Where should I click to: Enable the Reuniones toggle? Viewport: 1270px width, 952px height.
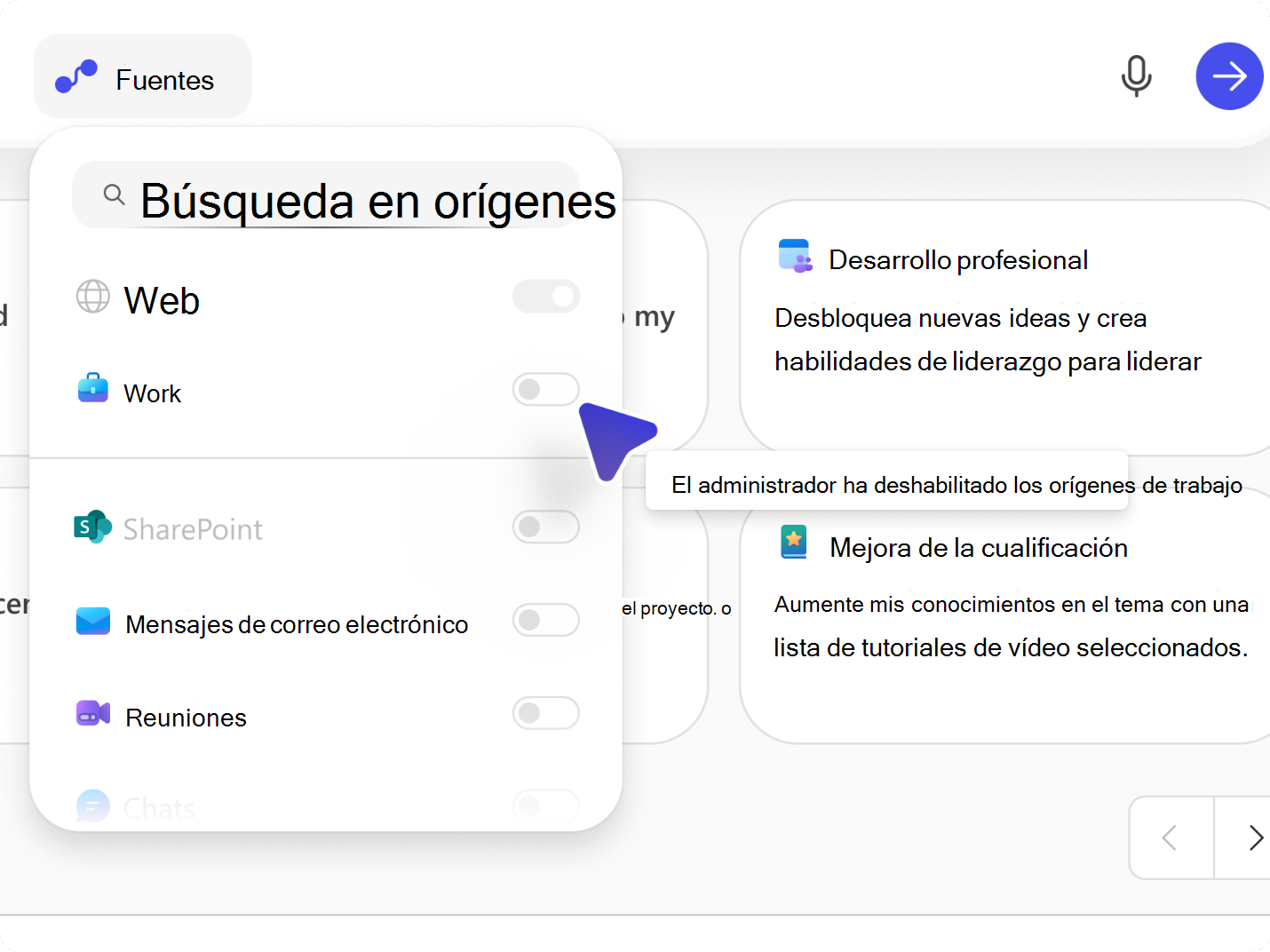click(x=545, y=713)
